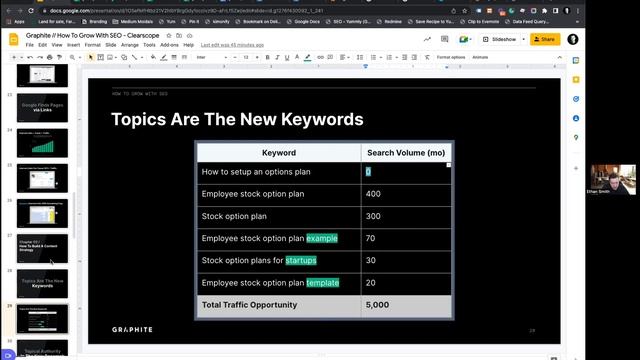This screenshot has height=360, width=640.
Task: Choose the Line tool
Action: point(134,58)
